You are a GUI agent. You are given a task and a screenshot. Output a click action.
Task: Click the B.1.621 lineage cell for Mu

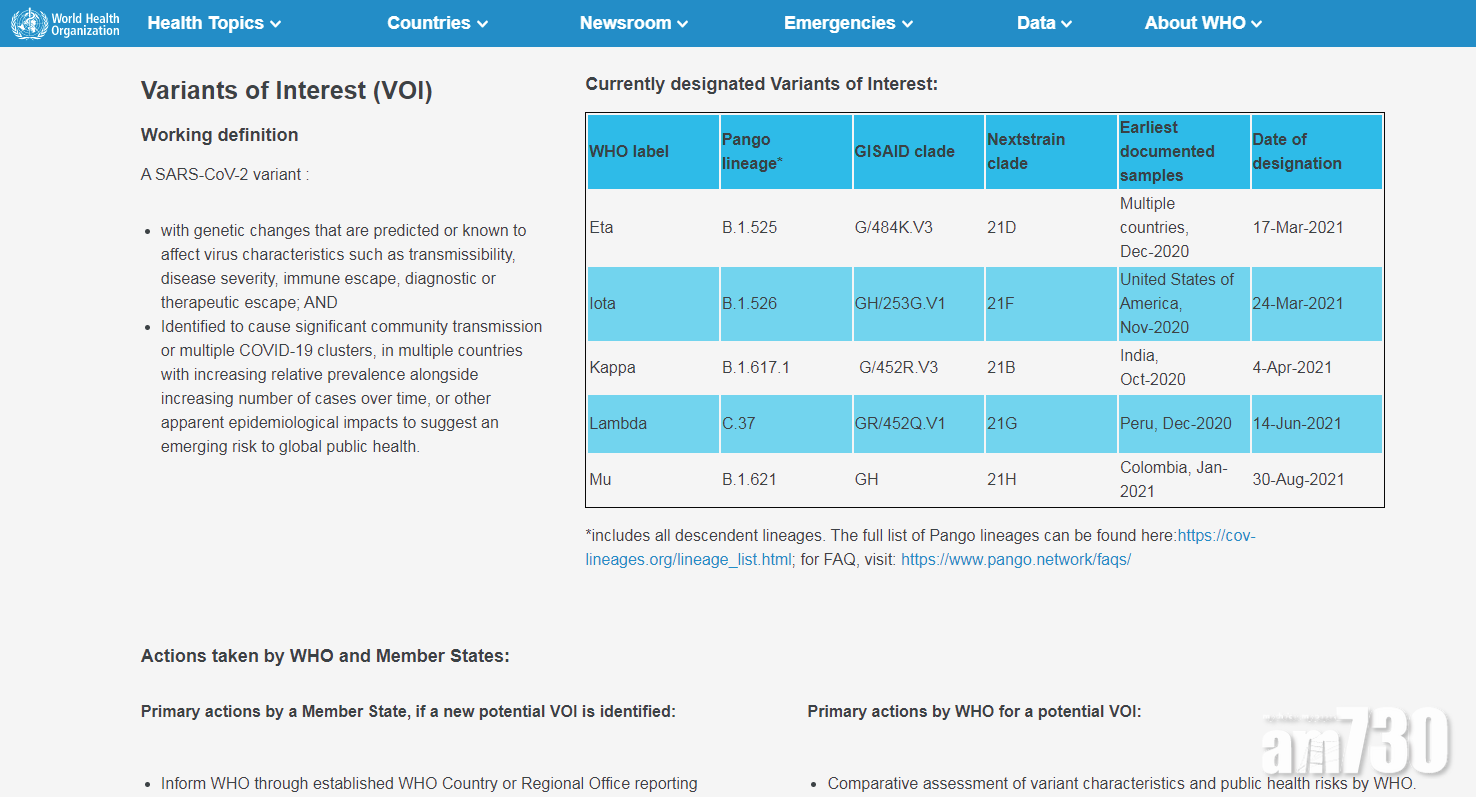coord(749,480)
